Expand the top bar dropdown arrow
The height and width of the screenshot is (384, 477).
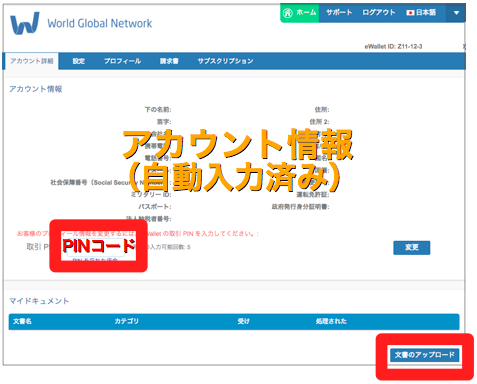point(456,13)
